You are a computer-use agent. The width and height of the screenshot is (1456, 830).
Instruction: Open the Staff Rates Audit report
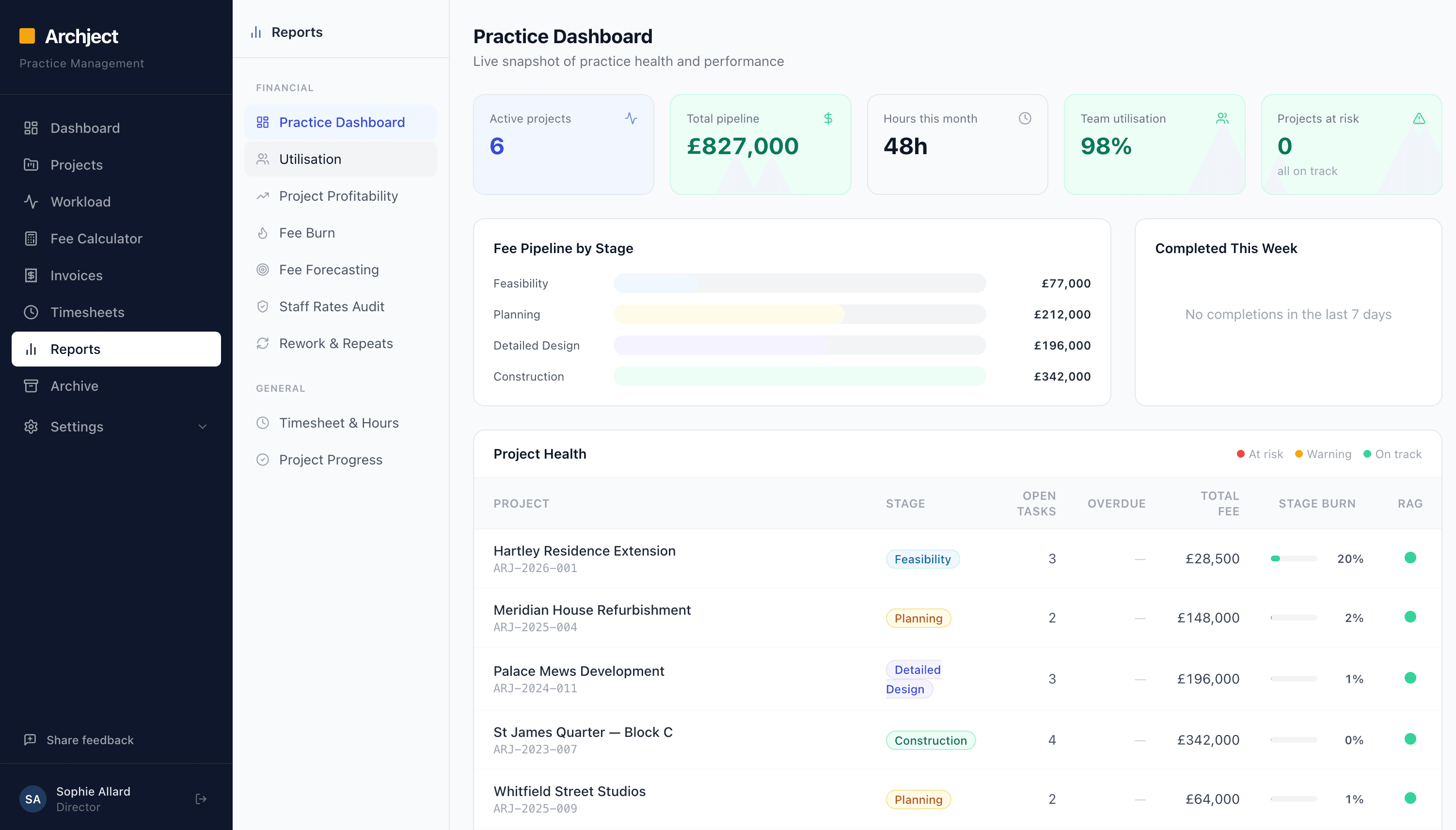[x=341, y=307]
